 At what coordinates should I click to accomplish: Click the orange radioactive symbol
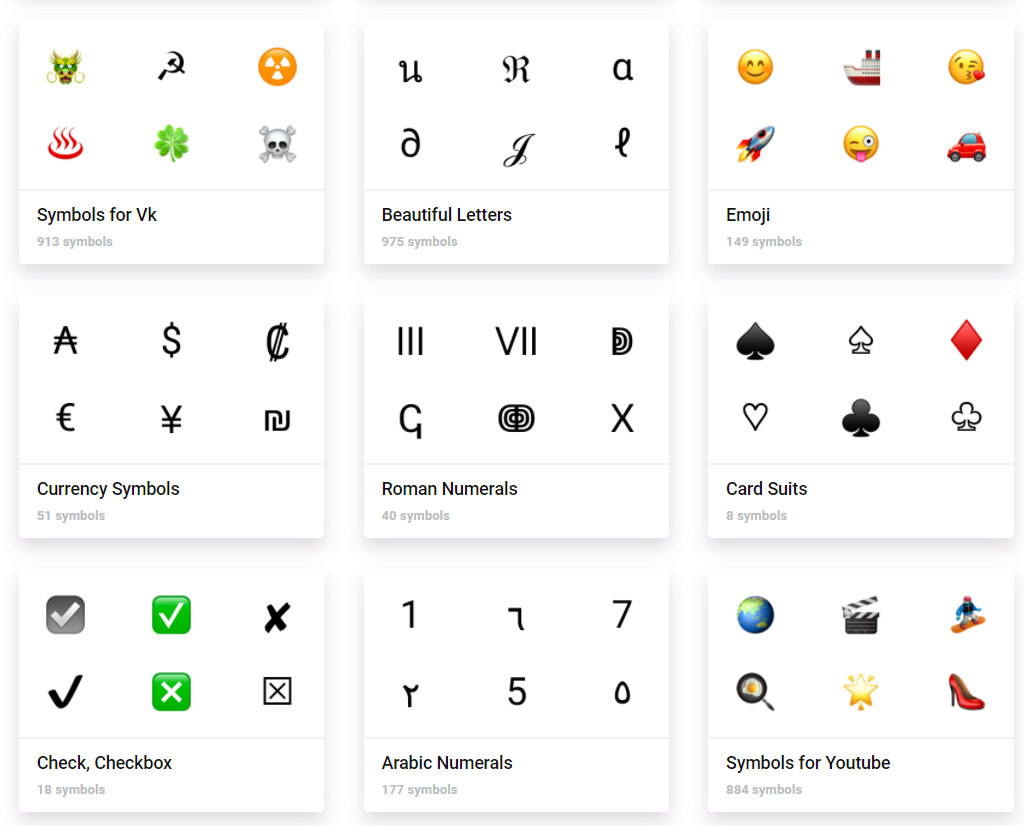pos(278,67)
